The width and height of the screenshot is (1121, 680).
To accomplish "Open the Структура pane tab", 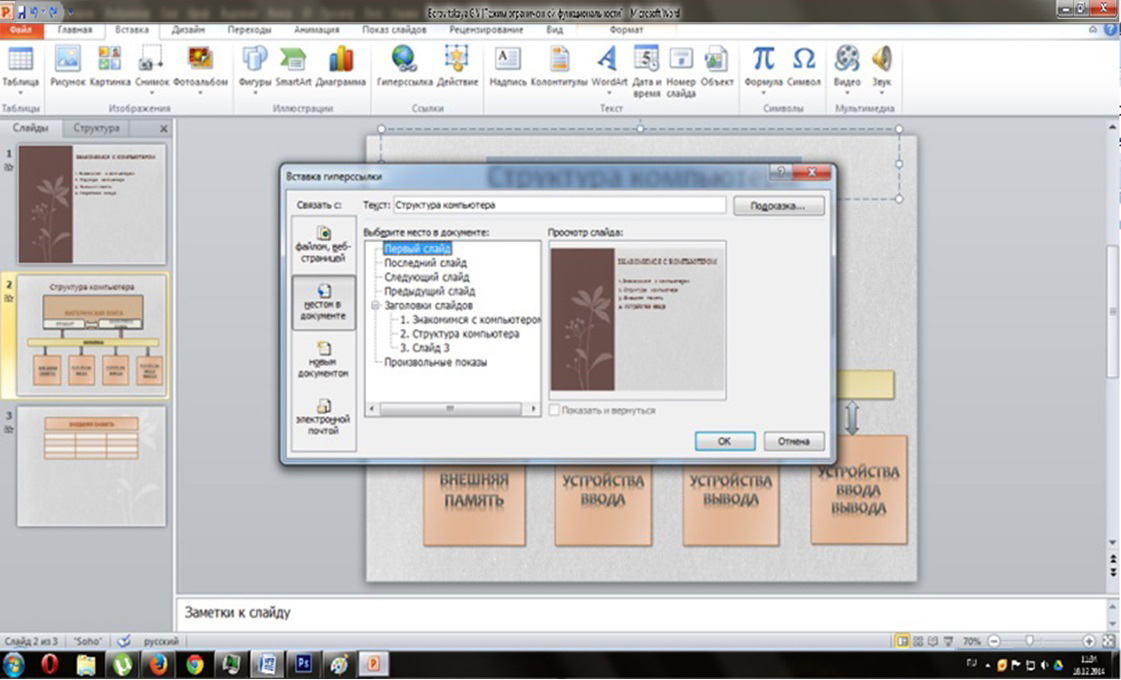I will 96,128.
